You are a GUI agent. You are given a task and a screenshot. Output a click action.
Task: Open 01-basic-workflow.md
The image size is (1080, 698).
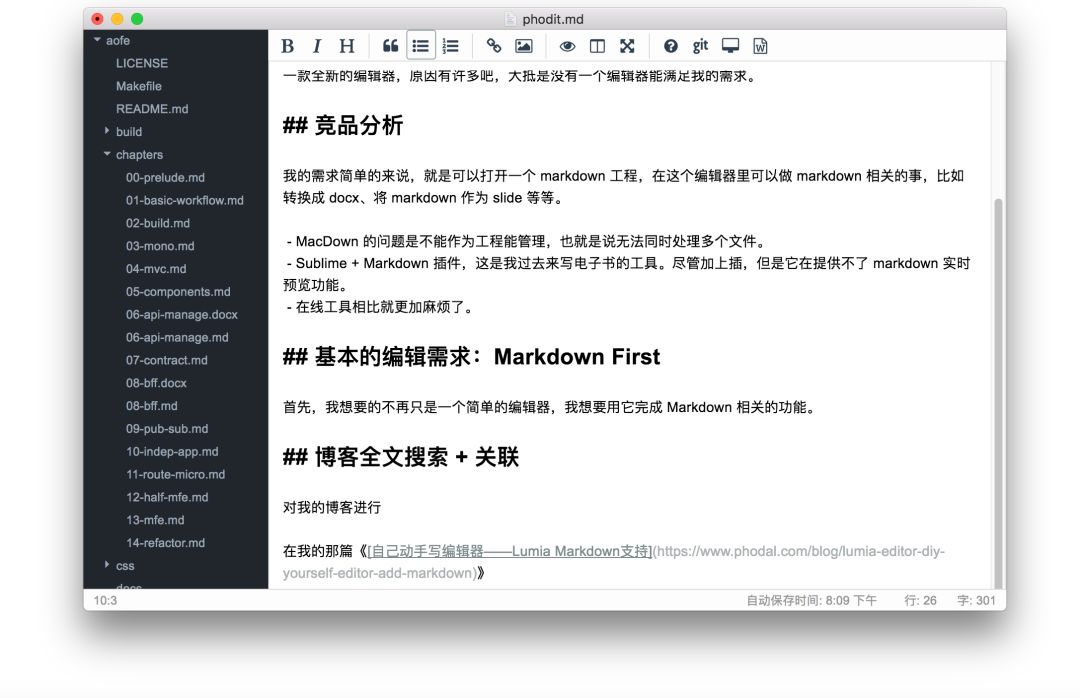(185, 200)
